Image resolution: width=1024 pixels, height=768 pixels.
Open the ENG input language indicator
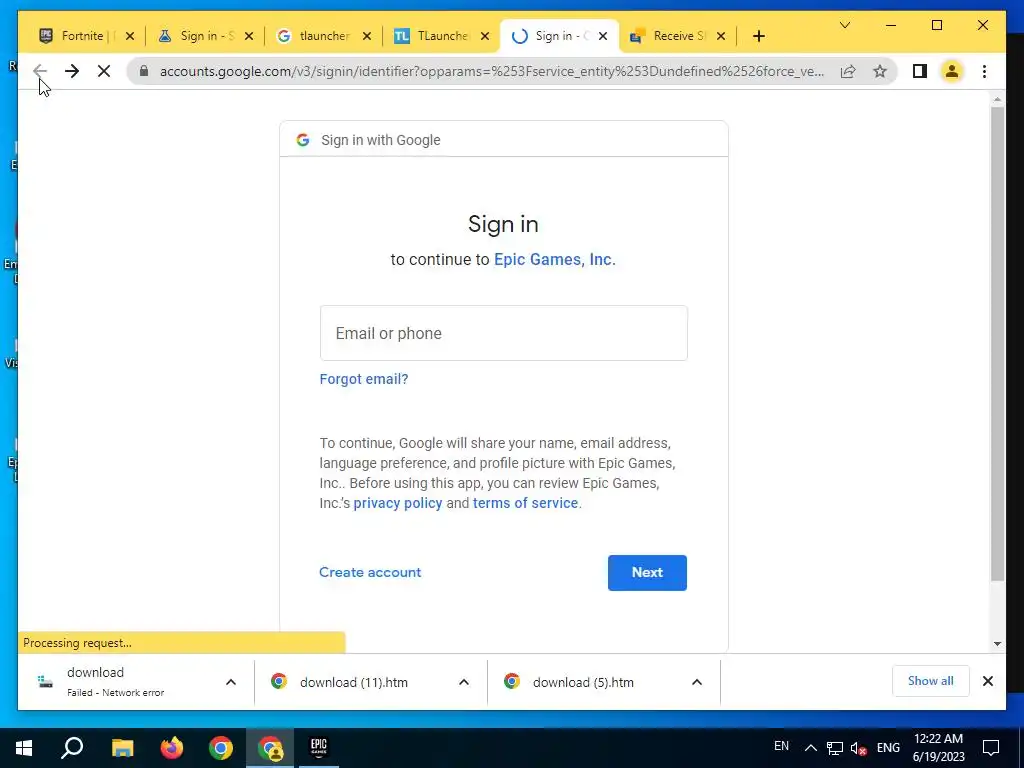pos(888,748)
